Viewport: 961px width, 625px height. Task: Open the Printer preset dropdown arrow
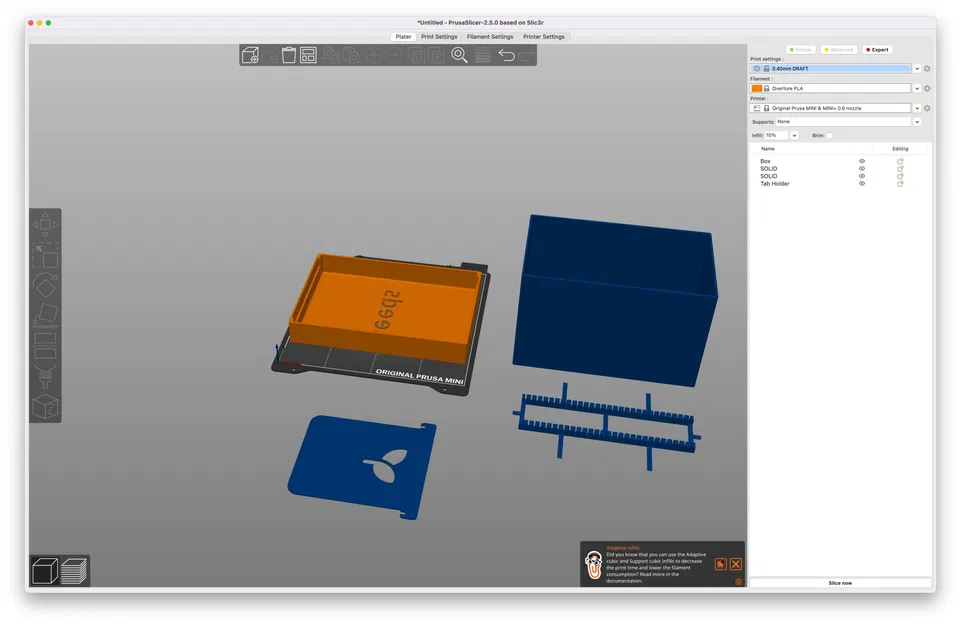917,108
